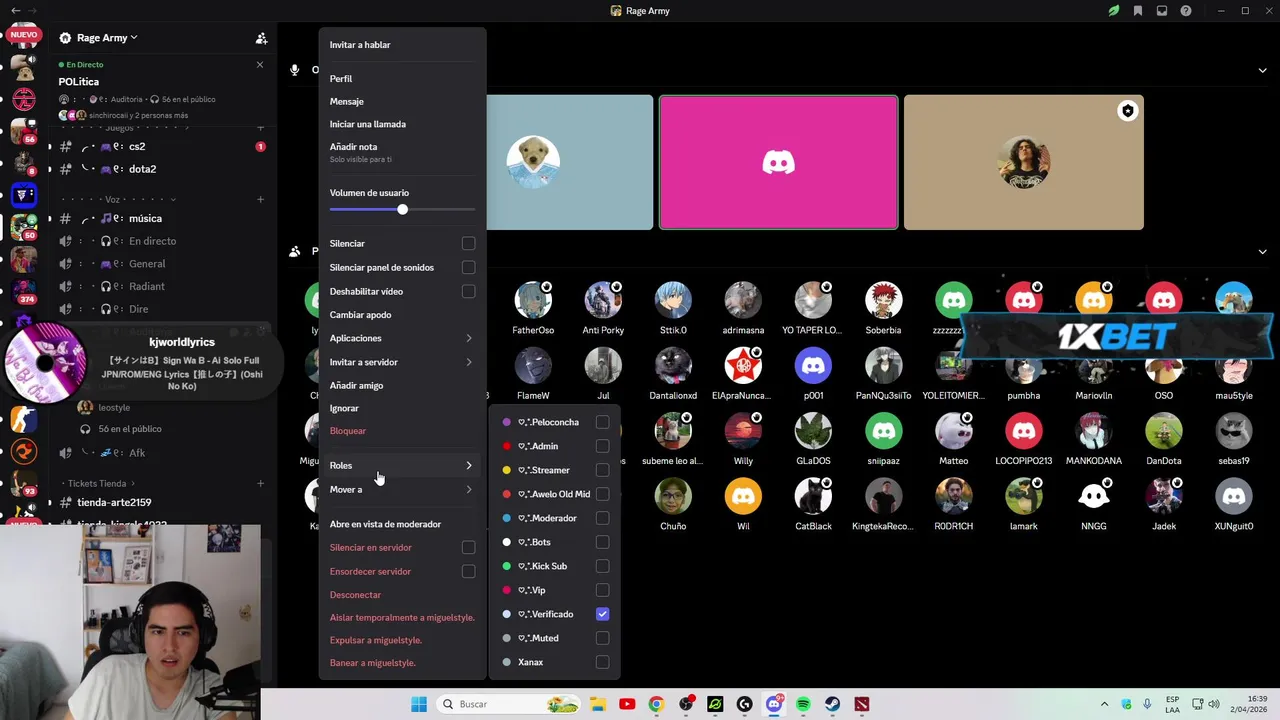Assign the Admin role checkbox
Viewport: 1280px width, 720px height.
[x=602, y=446]
